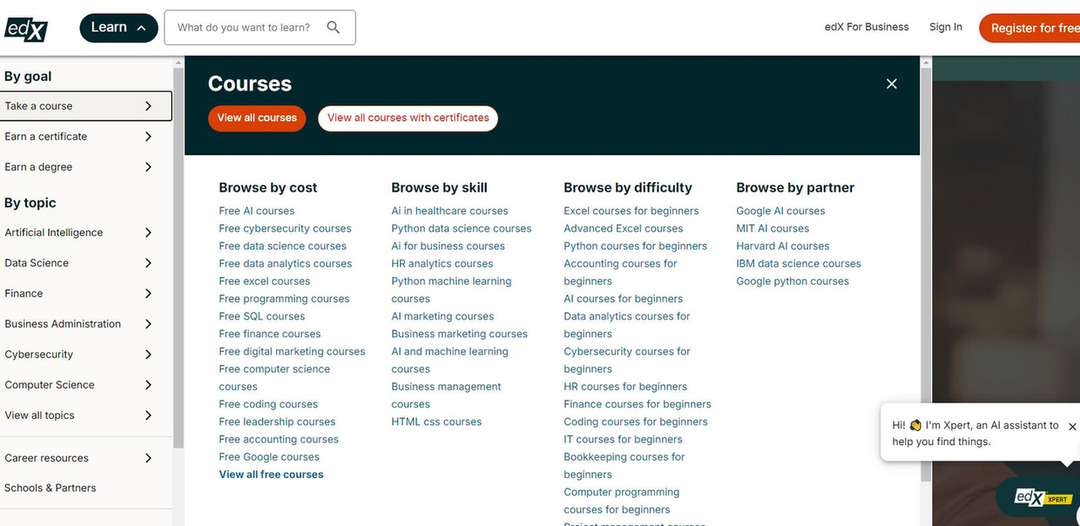This screenshot has width=1080, height=526.
Task: Open IT courses for beginners link
Action: click(x=623, y=439)
